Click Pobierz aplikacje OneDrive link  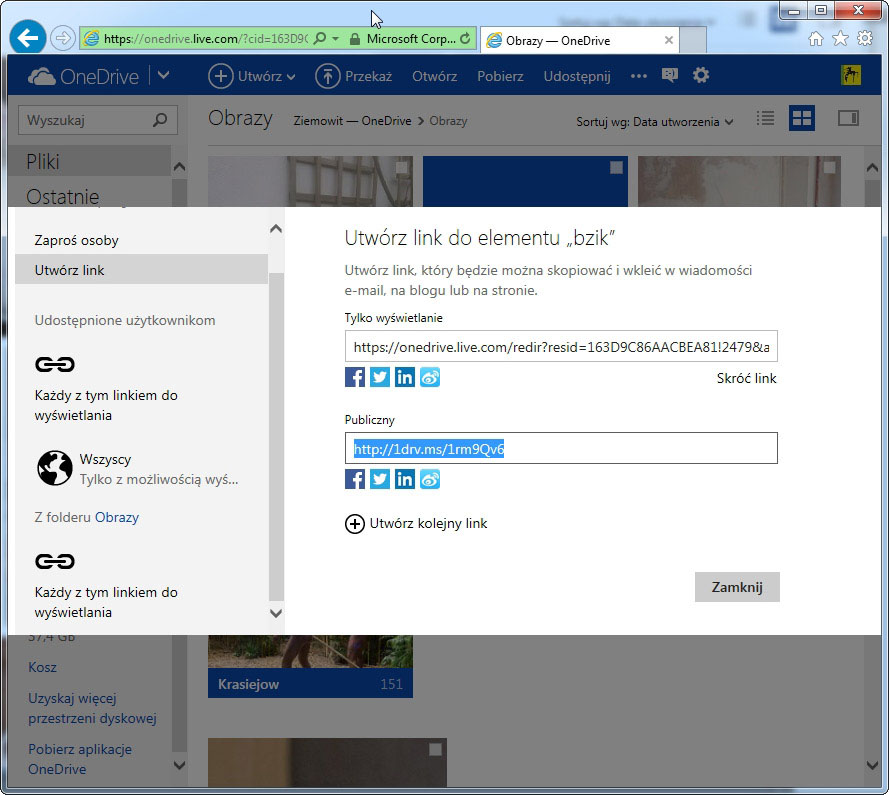click(x=80, y=759)
